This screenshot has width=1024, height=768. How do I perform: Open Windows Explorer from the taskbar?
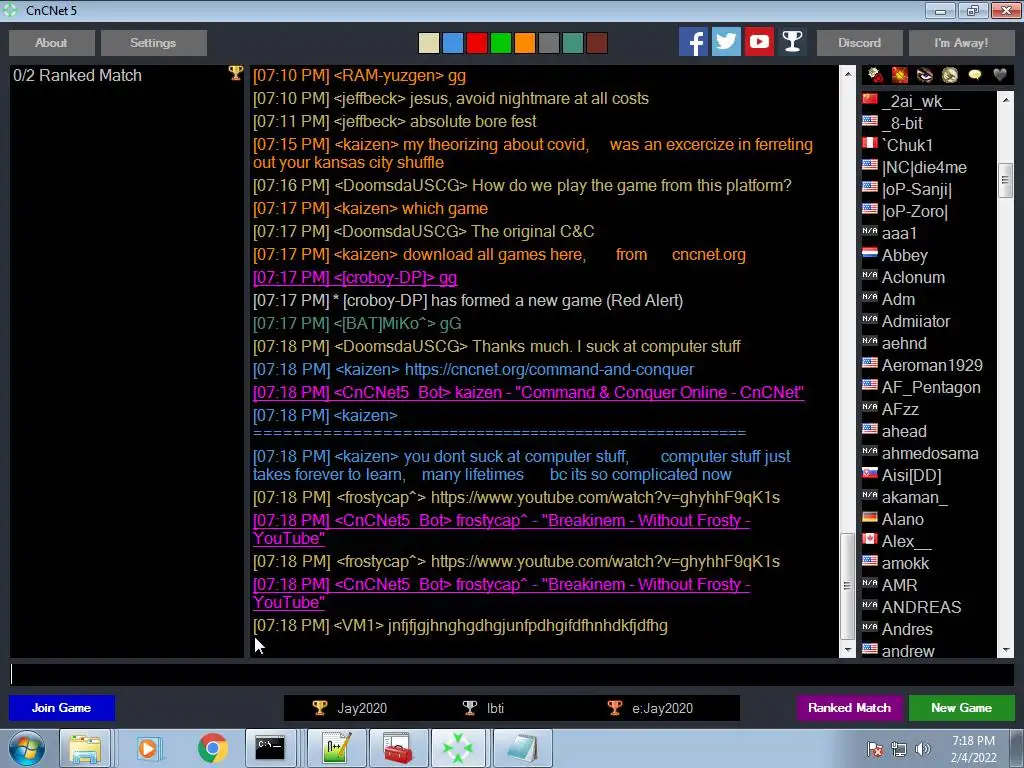pos(85,748)
